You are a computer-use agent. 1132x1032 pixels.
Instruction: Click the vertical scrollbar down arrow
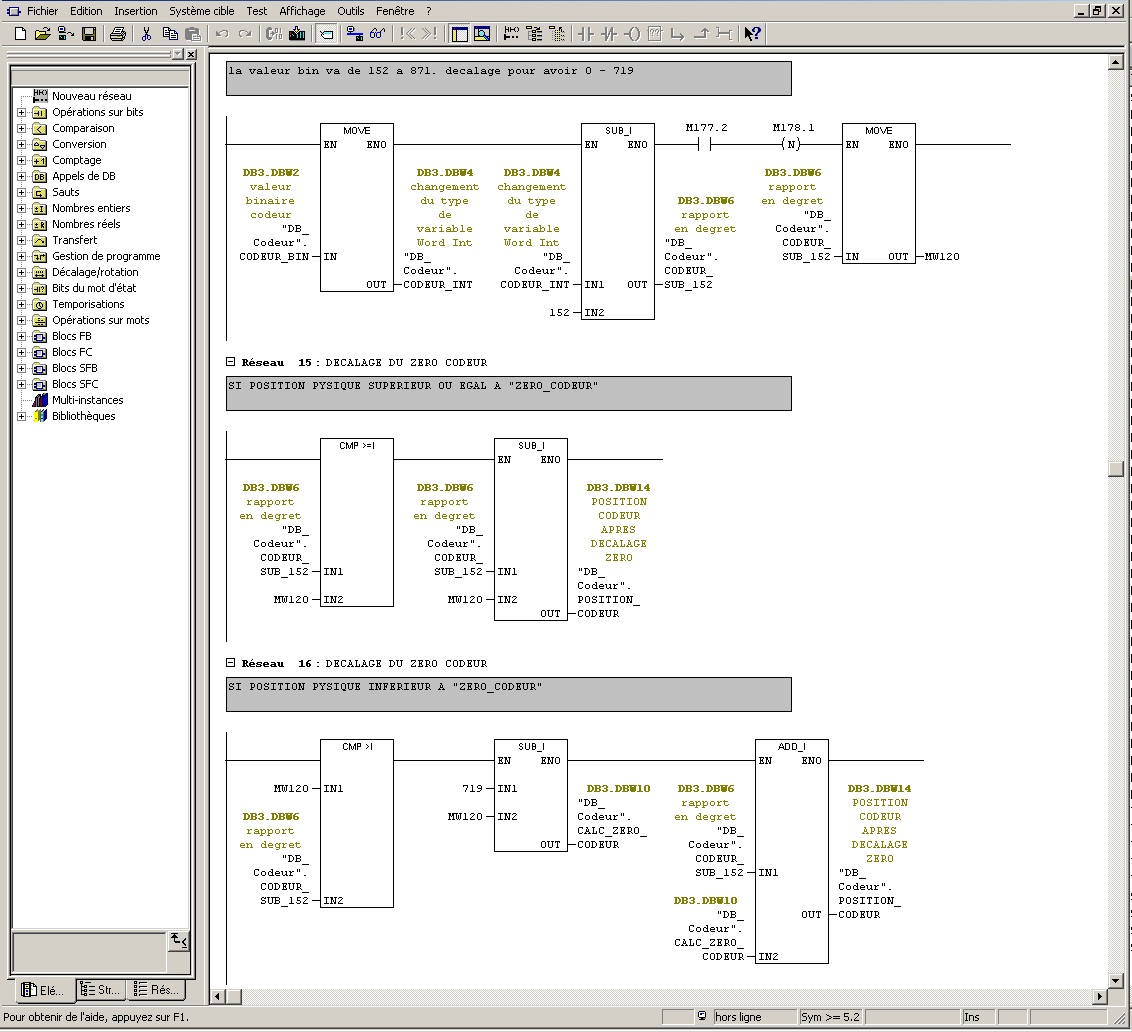1116,980
